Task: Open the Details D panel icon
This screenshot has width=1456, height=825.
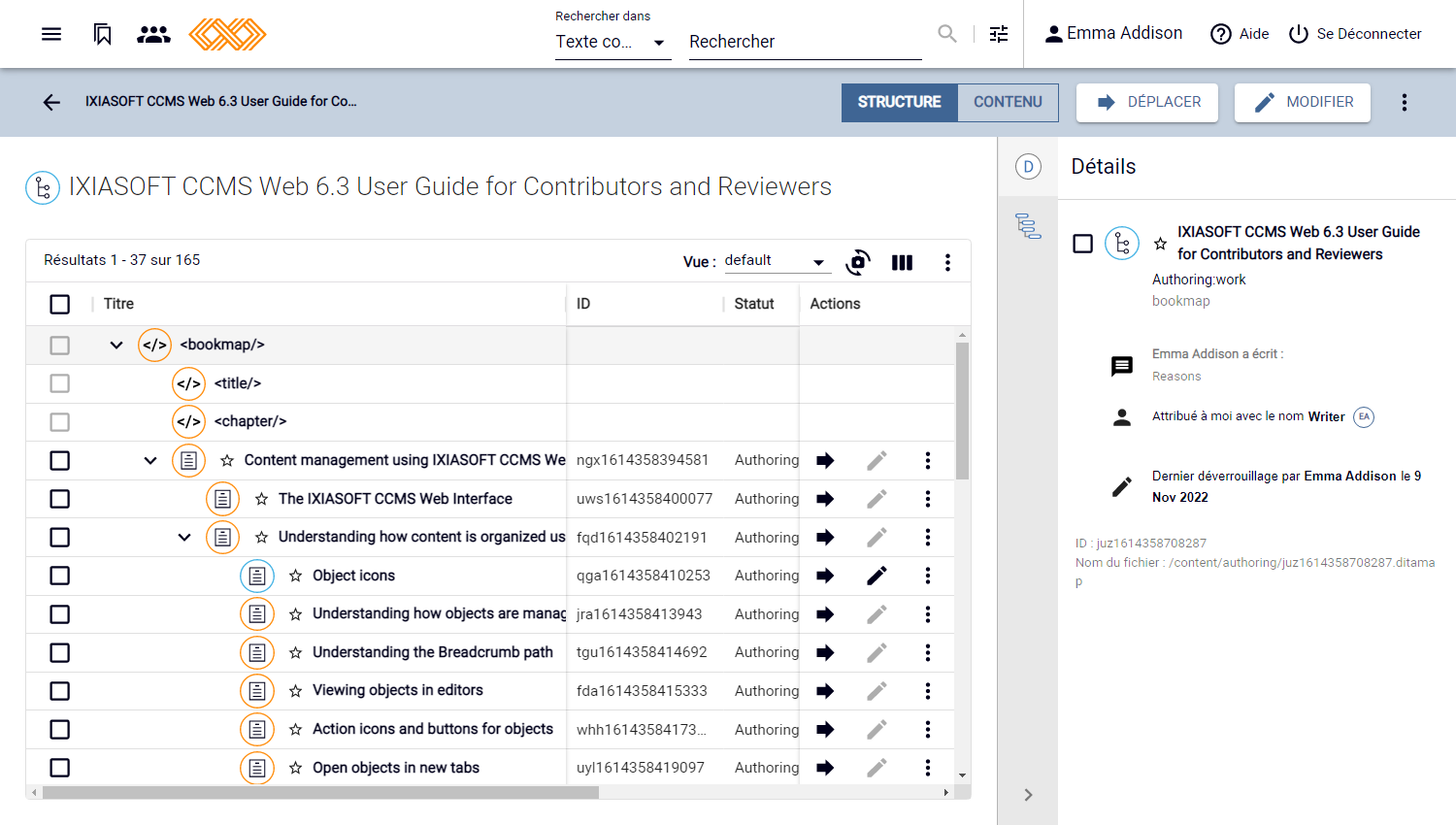Action: [x=1028, y=167]
